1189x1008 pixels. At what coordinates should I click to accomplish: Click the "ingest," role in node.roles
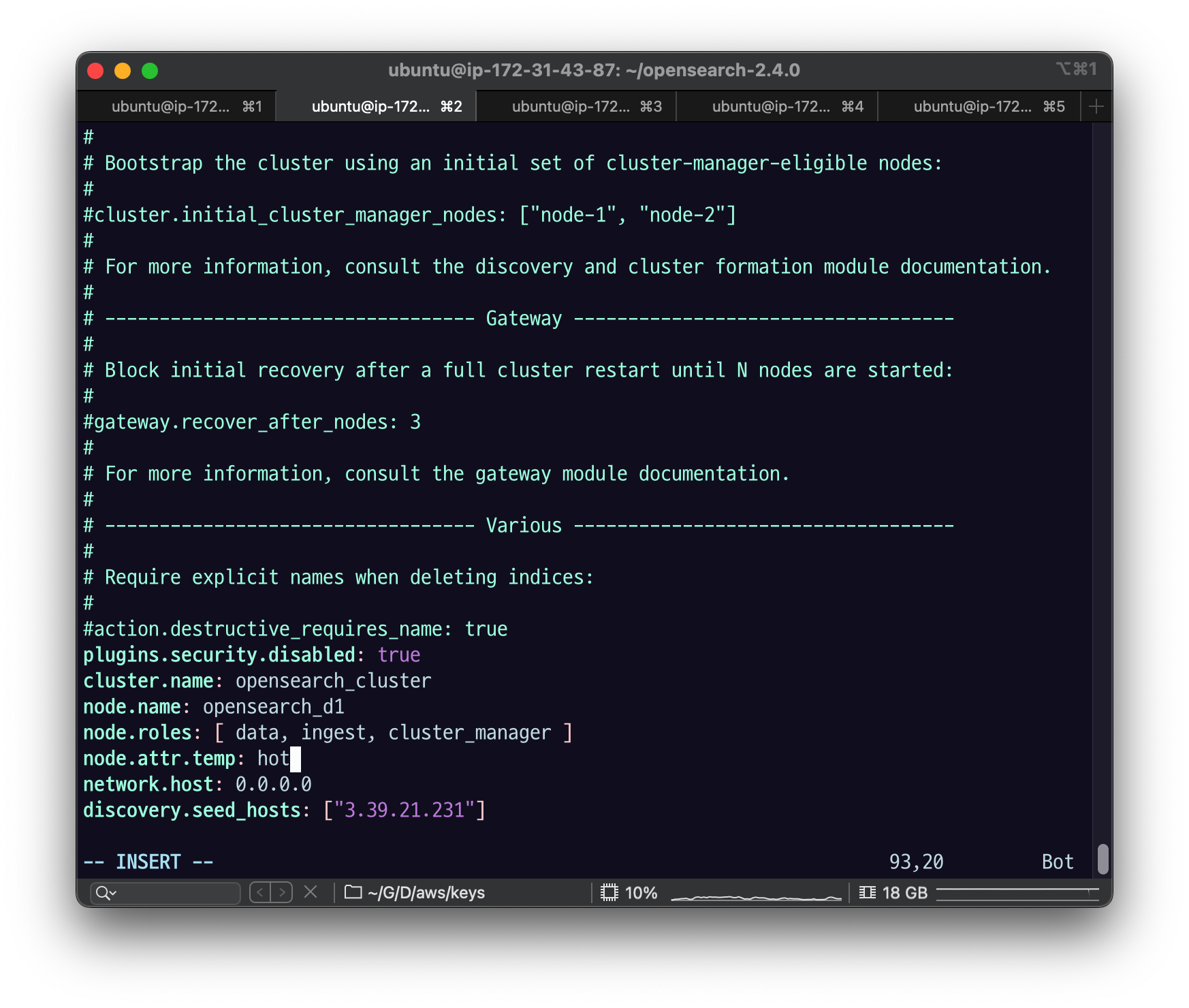click(338, 734)
